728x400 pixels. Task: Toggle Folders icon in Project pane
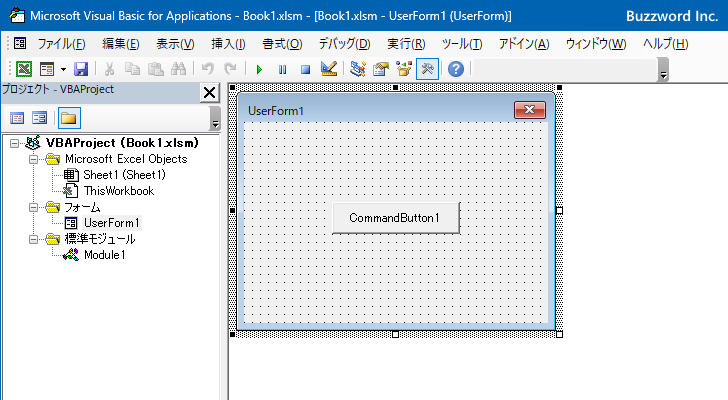[x=69, y=118]
